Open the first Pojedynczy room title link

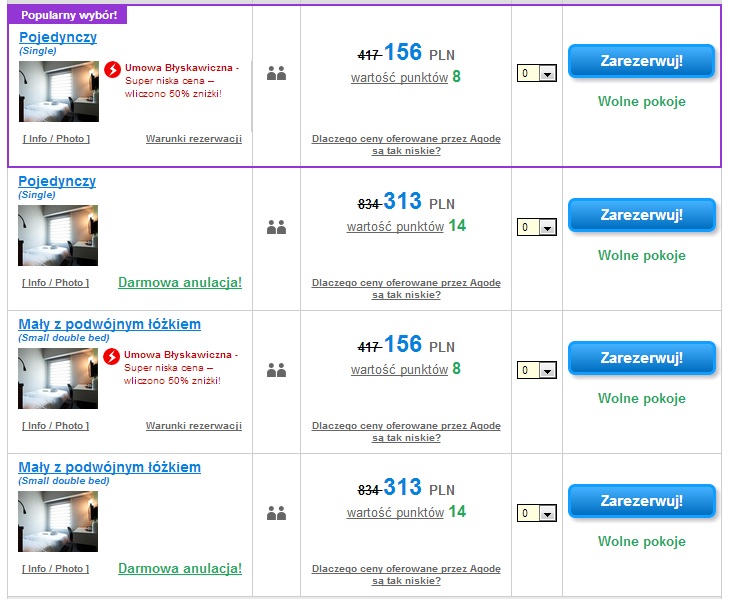[x=58, y=37]
